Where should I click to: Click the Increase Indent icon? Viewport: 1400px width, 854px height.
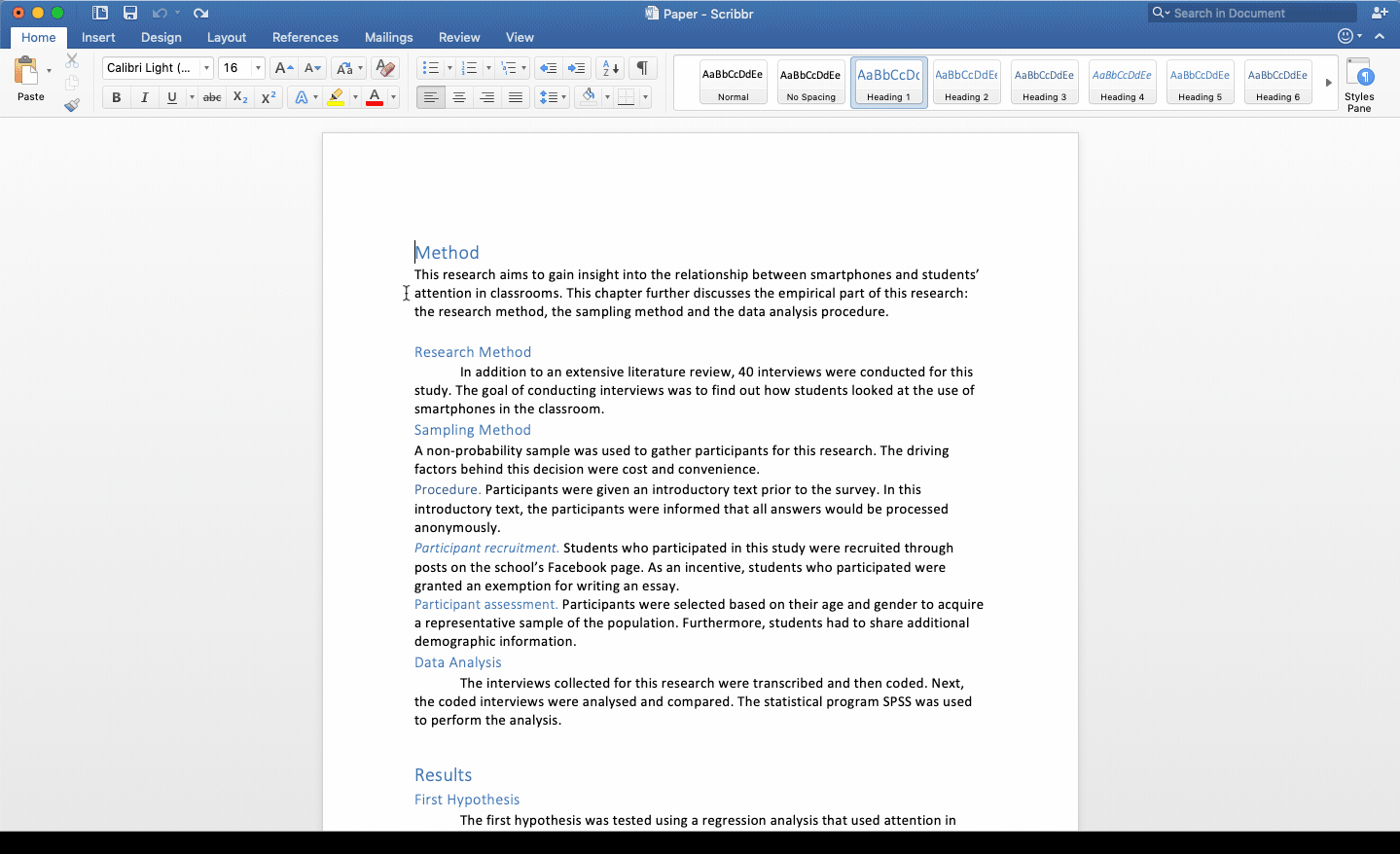click(577, 68)
